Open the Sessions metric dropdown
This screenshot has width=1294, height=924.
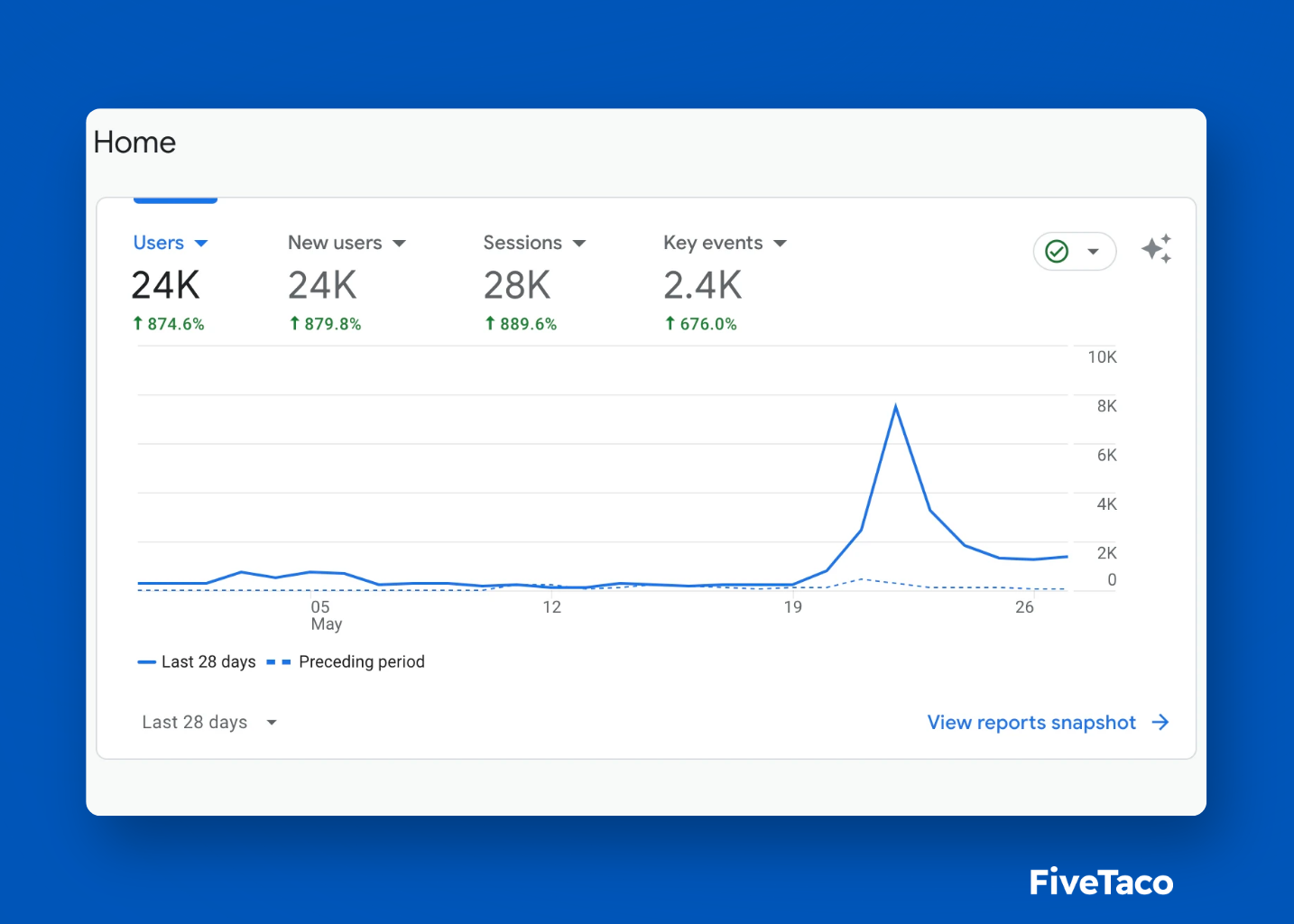(535, 243)
